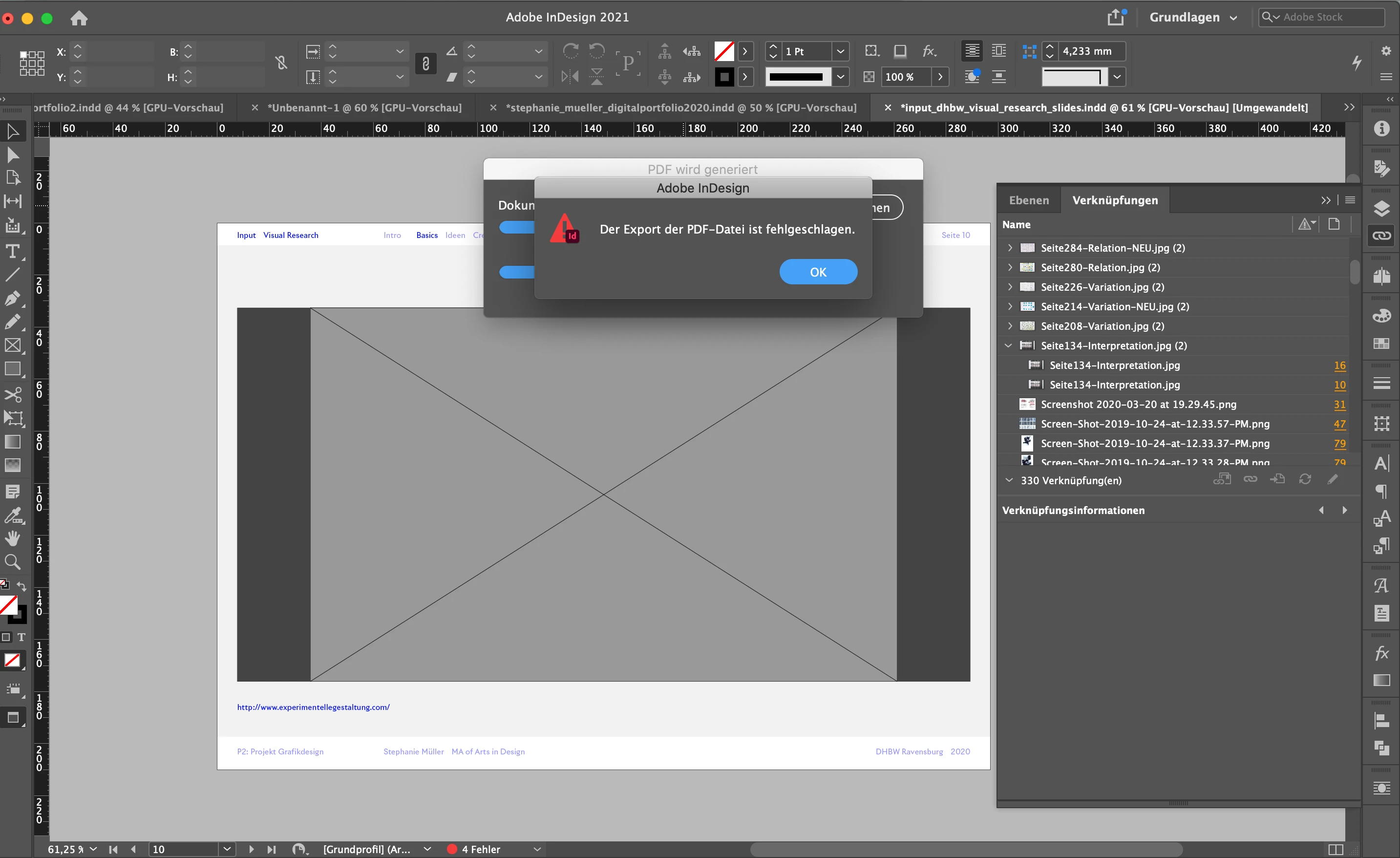Click the Update Link refresh icon

point(1305,479)
